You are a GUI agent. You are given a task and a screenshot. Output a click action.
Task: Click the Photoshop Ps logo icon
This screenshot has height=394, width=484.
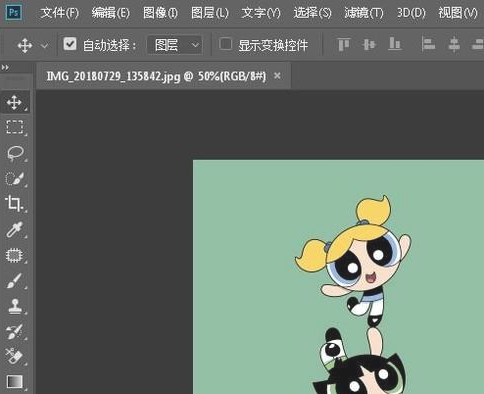pos(14,12)
